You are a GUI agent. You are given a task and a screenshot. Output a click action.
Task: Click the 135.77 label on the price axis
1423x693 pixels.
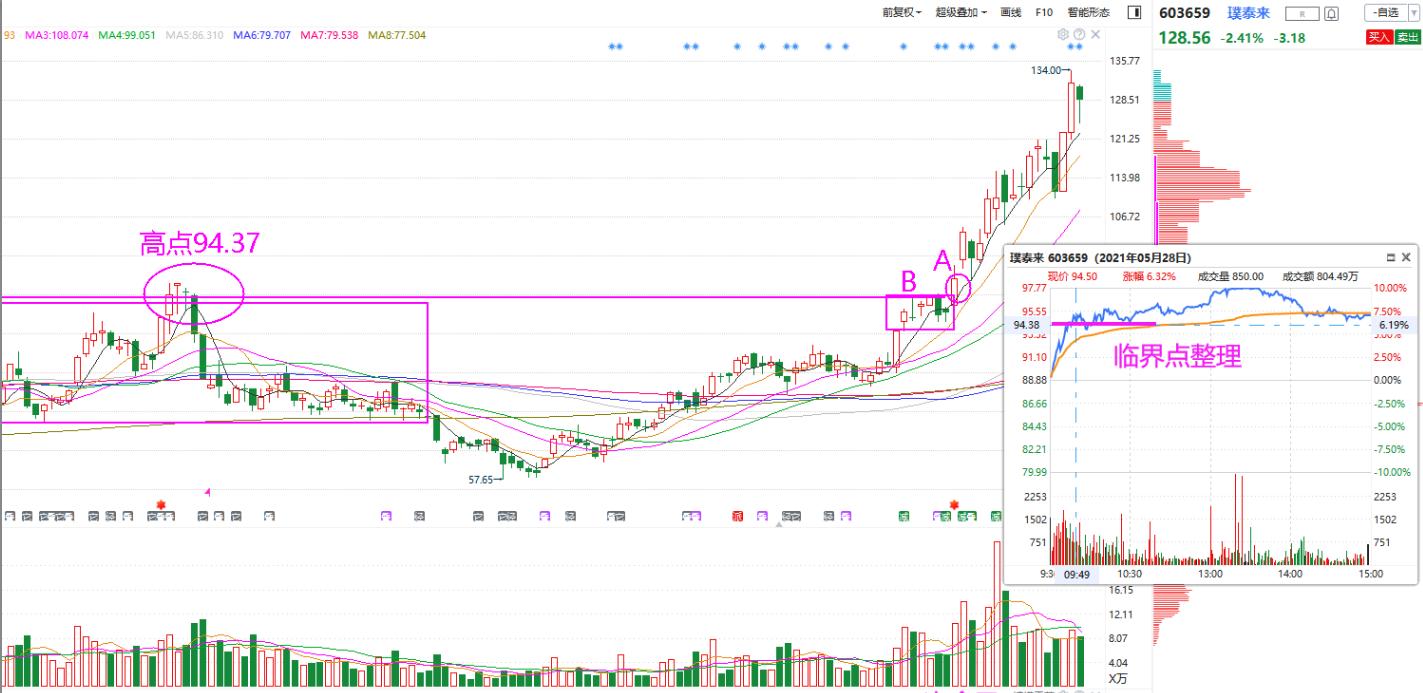click(x=1125, y=61)
